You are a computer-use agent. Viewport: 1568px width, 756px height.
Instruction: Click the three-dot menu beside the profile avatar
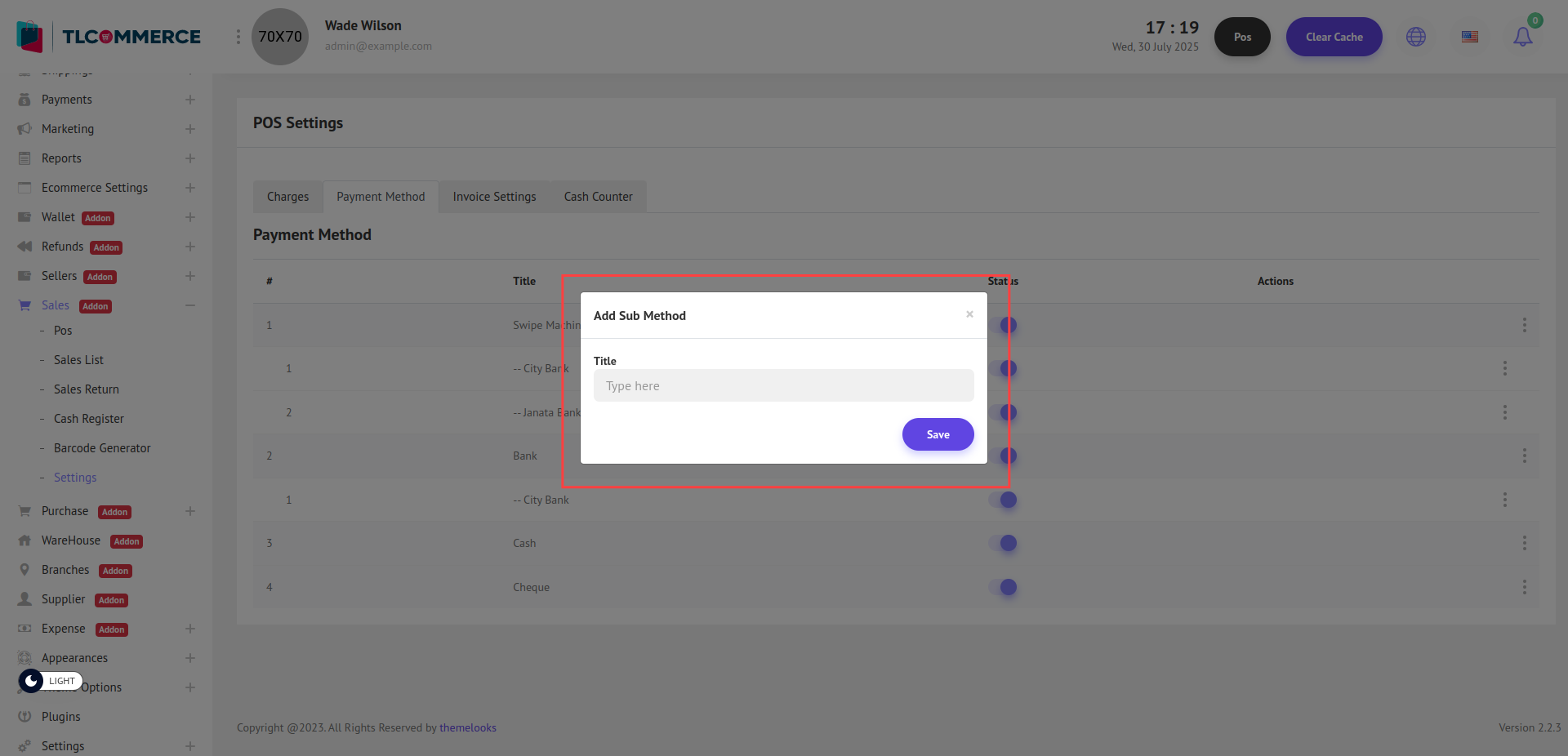click(238, 37)
